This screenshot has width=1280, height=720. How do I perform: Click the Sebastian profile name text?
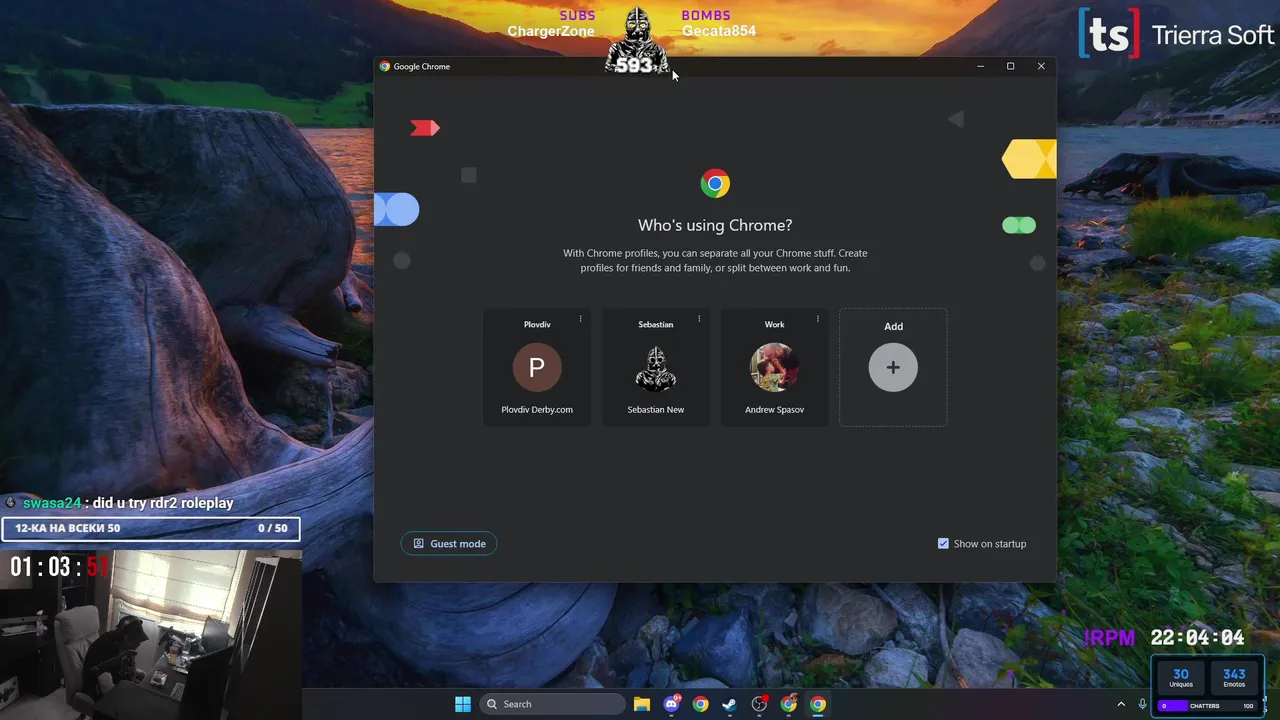pyautogui.click(x=656, y=324)
